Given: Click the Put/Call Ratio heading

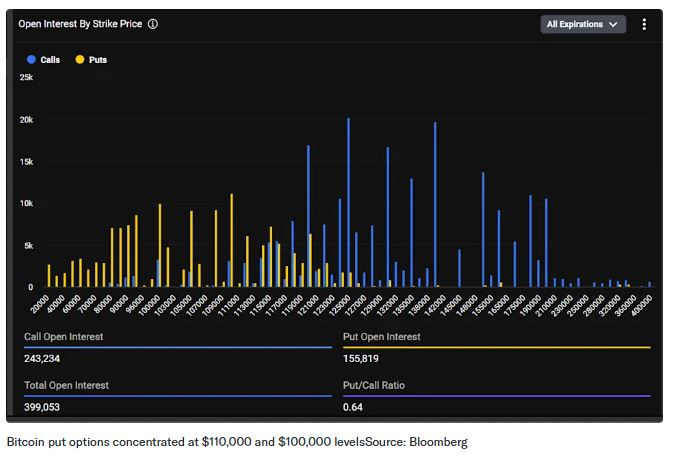Looking at the screenshot, I should click(x=373, y=385).
